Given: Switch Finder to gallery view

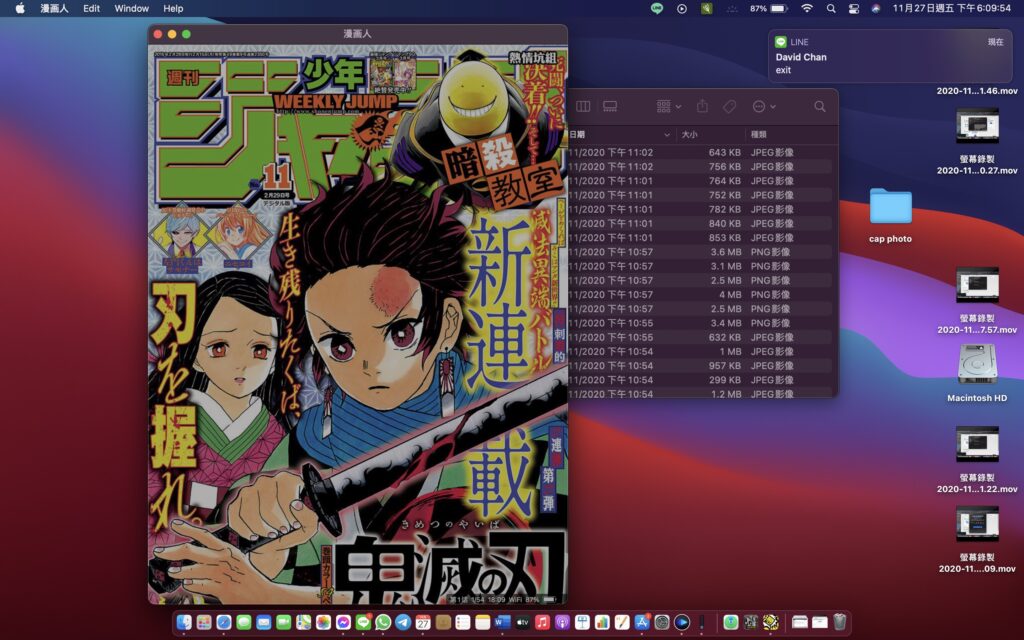Looking at the screenshot, I should pyautogui.click(x=610, y=106).
